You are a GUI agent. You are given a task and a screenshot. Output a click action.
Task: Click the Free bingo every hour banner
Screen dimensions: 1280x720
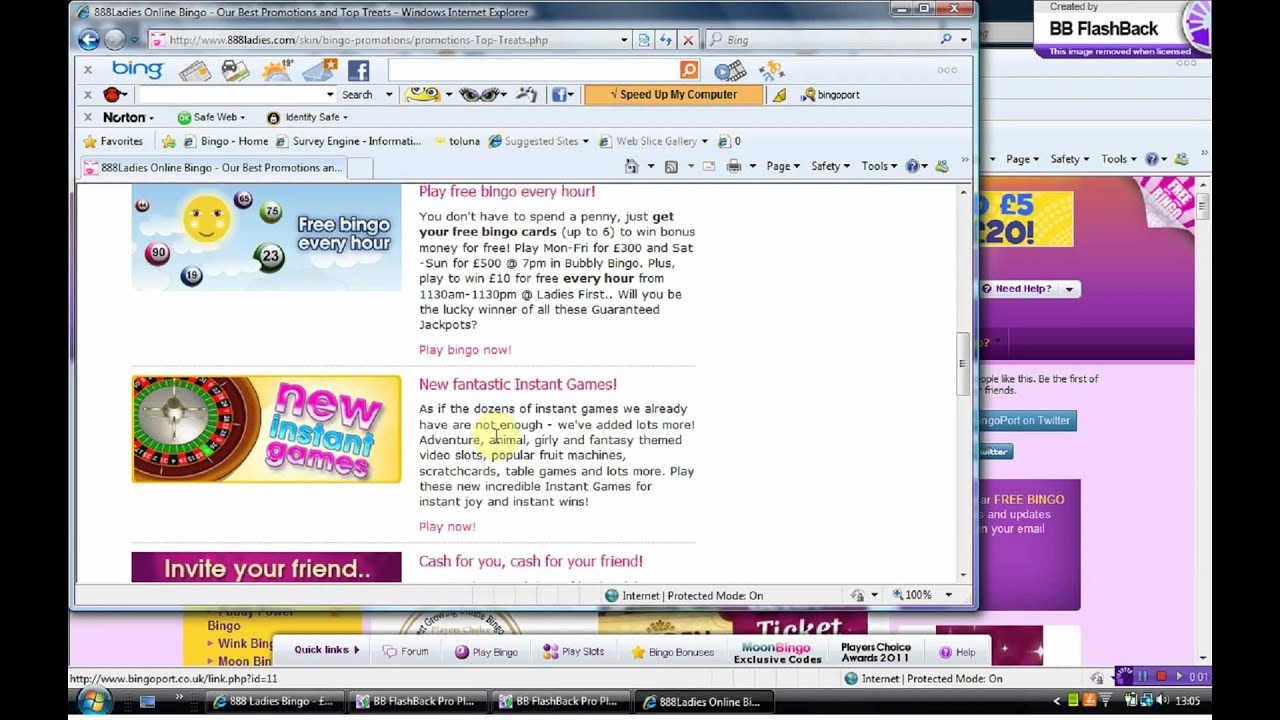coord(266,237)
